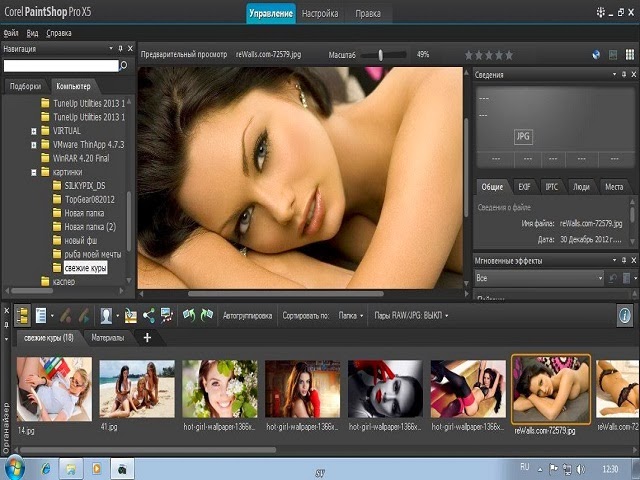Screen dimensions: 640x480
Task: Rotate left using the organizer toolbar icon
Action: (x=189, y=315)
